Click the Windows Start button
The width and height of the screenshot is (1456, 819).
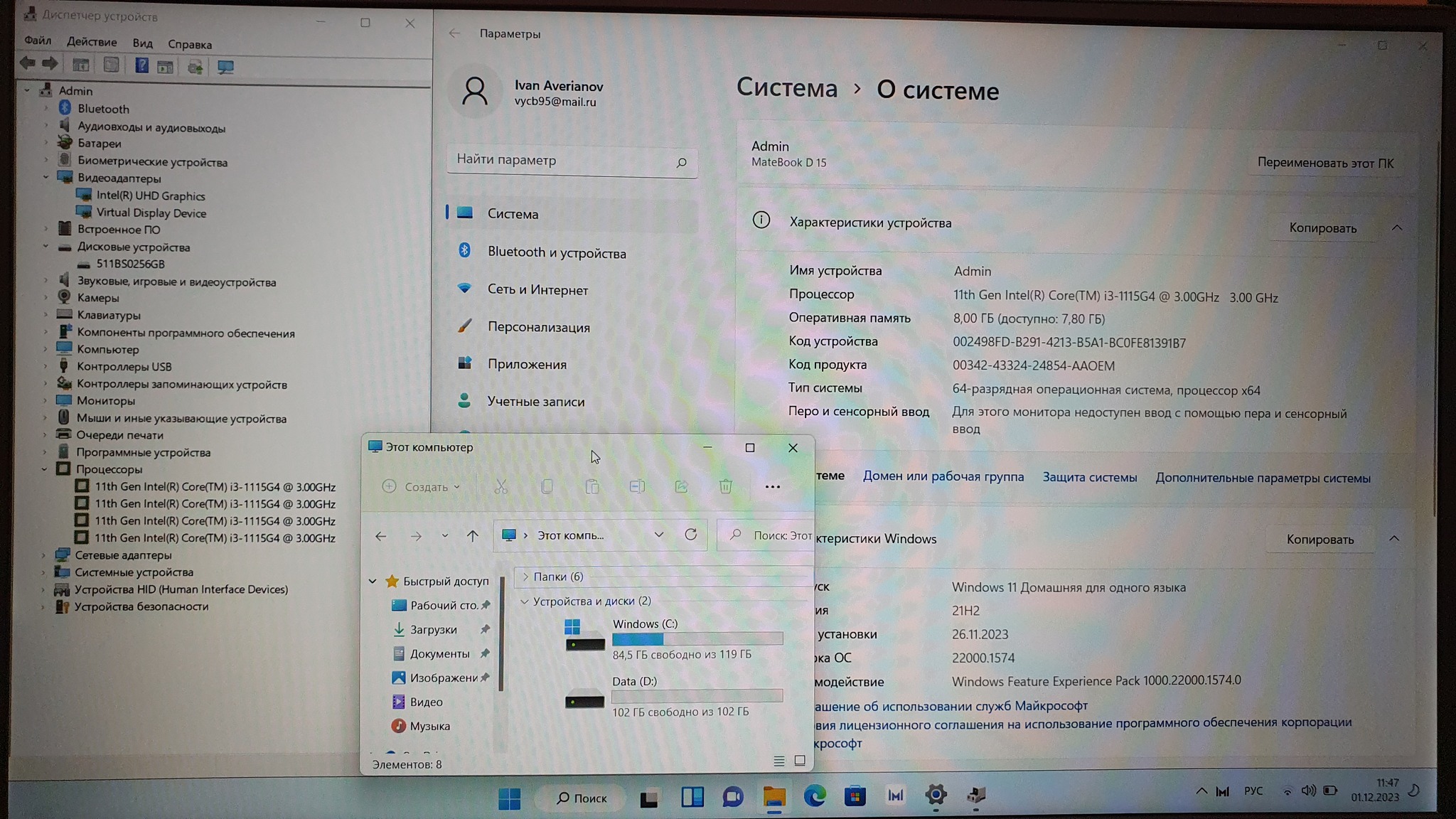(509, 798)
